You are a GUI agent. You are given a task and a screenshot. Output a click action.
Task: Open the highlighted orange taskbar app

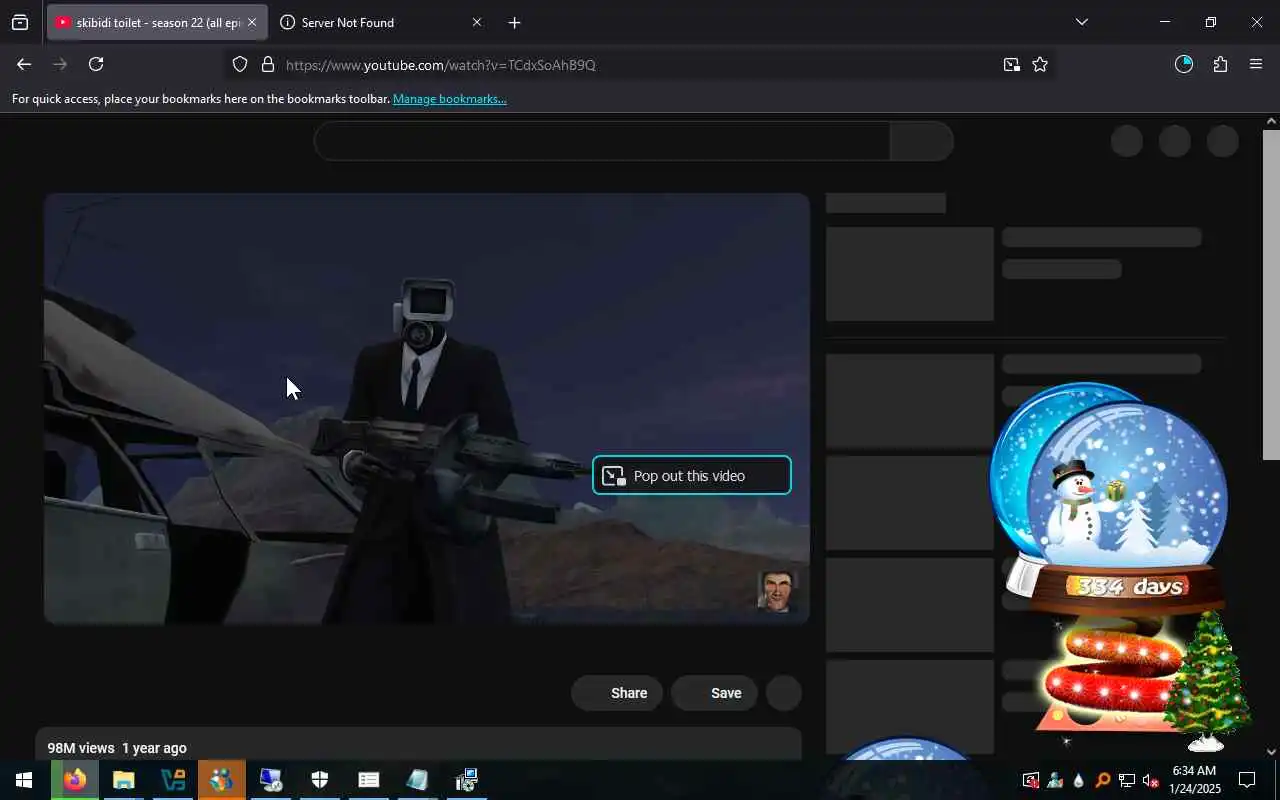(221, 780)
